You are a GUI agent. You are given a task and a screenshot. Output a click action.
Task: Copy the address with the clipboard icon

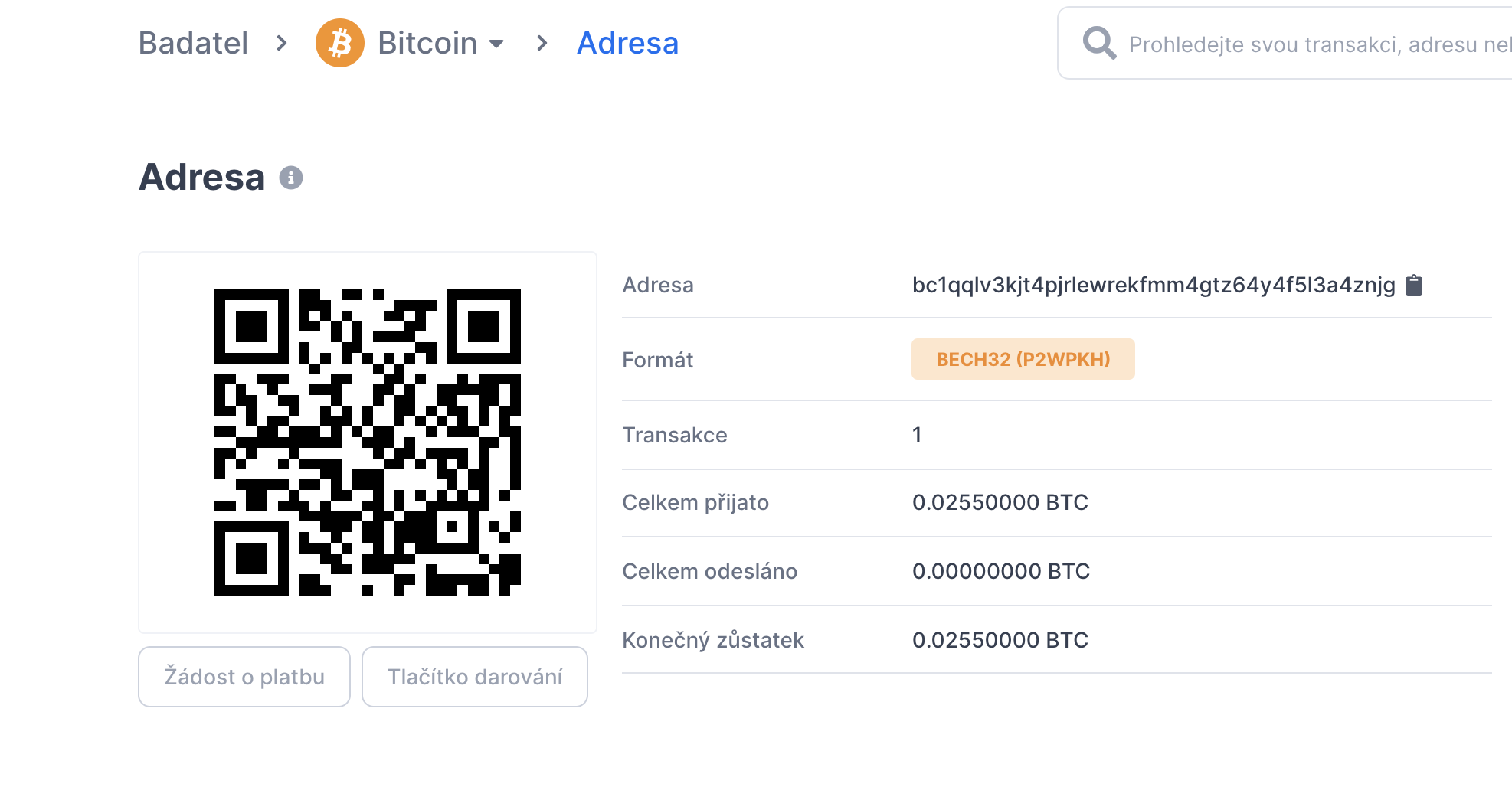(x=1414, y=286)
